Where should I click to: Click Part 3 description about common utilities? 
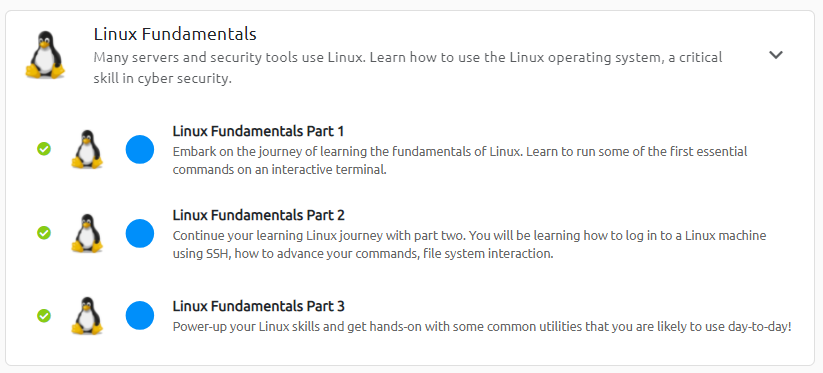(x=482, y=327)
